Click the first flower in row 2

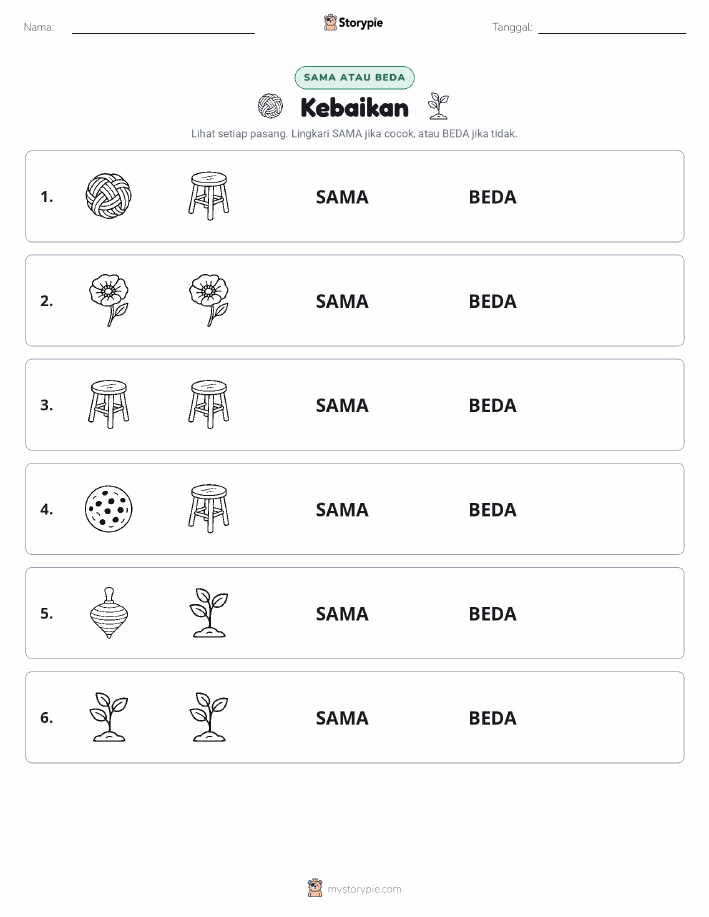109,300
